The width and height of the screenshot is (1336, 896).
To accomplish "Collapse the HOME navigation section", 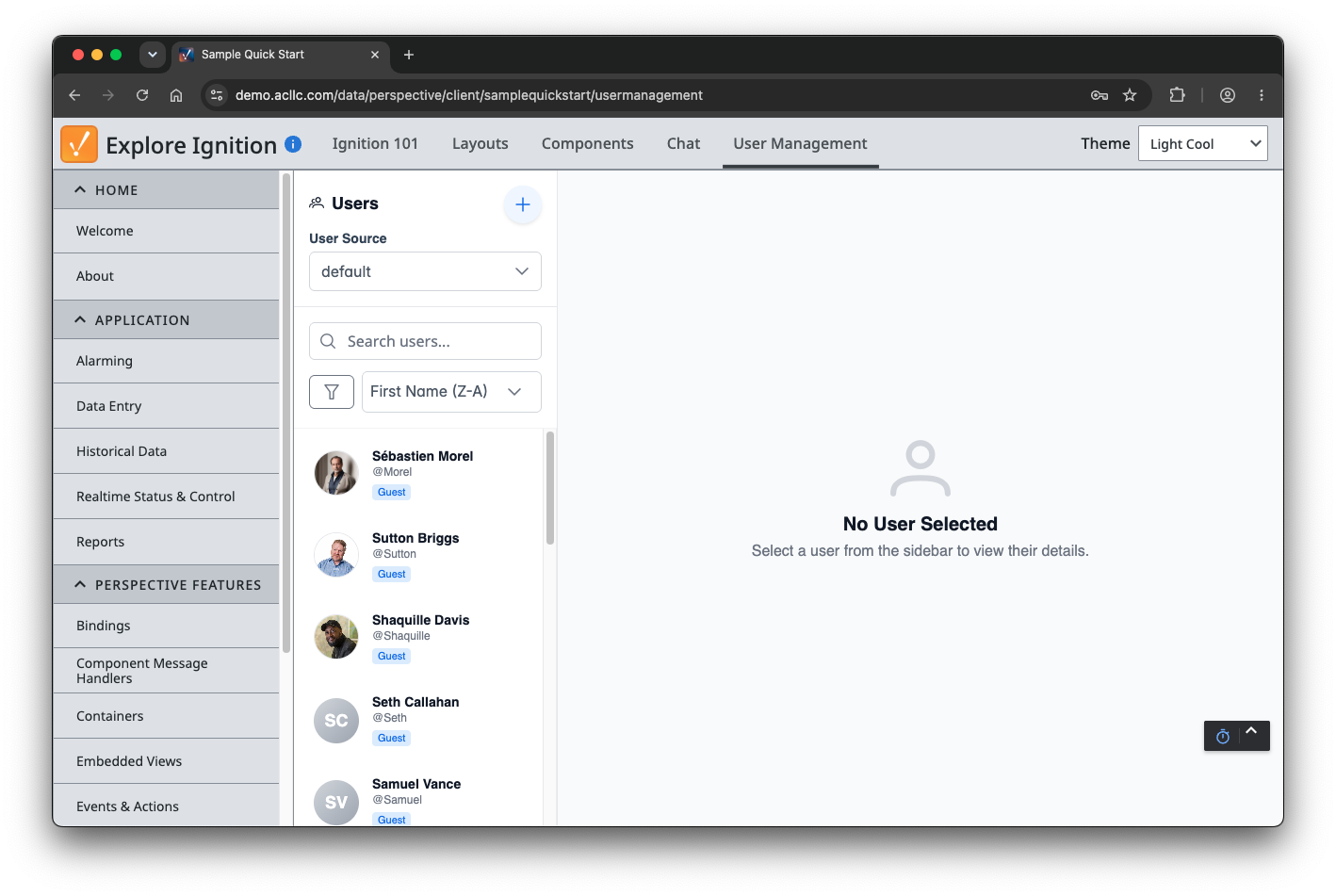I will click(166, 190).
